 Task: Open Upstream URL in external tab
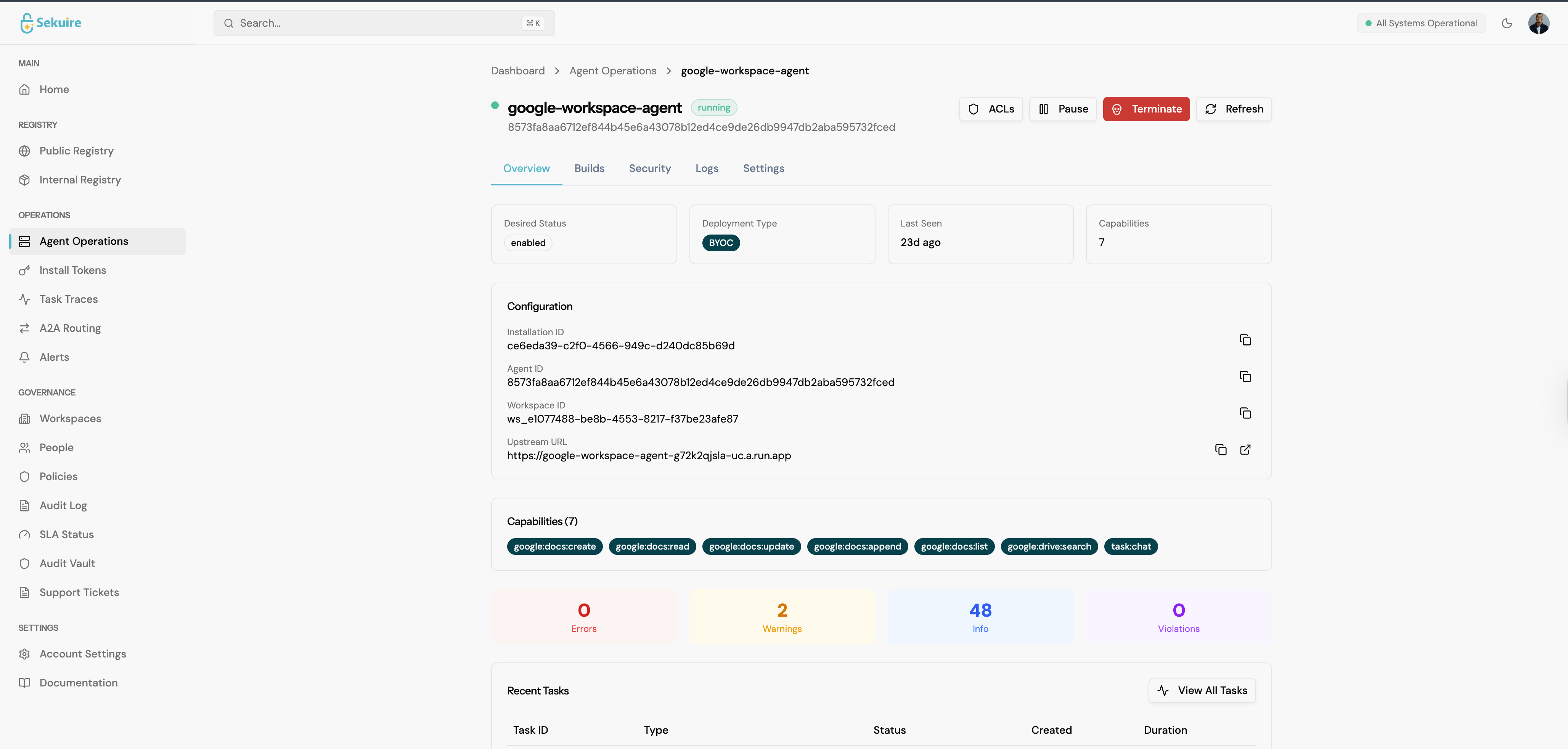[x=1245, y=449]
